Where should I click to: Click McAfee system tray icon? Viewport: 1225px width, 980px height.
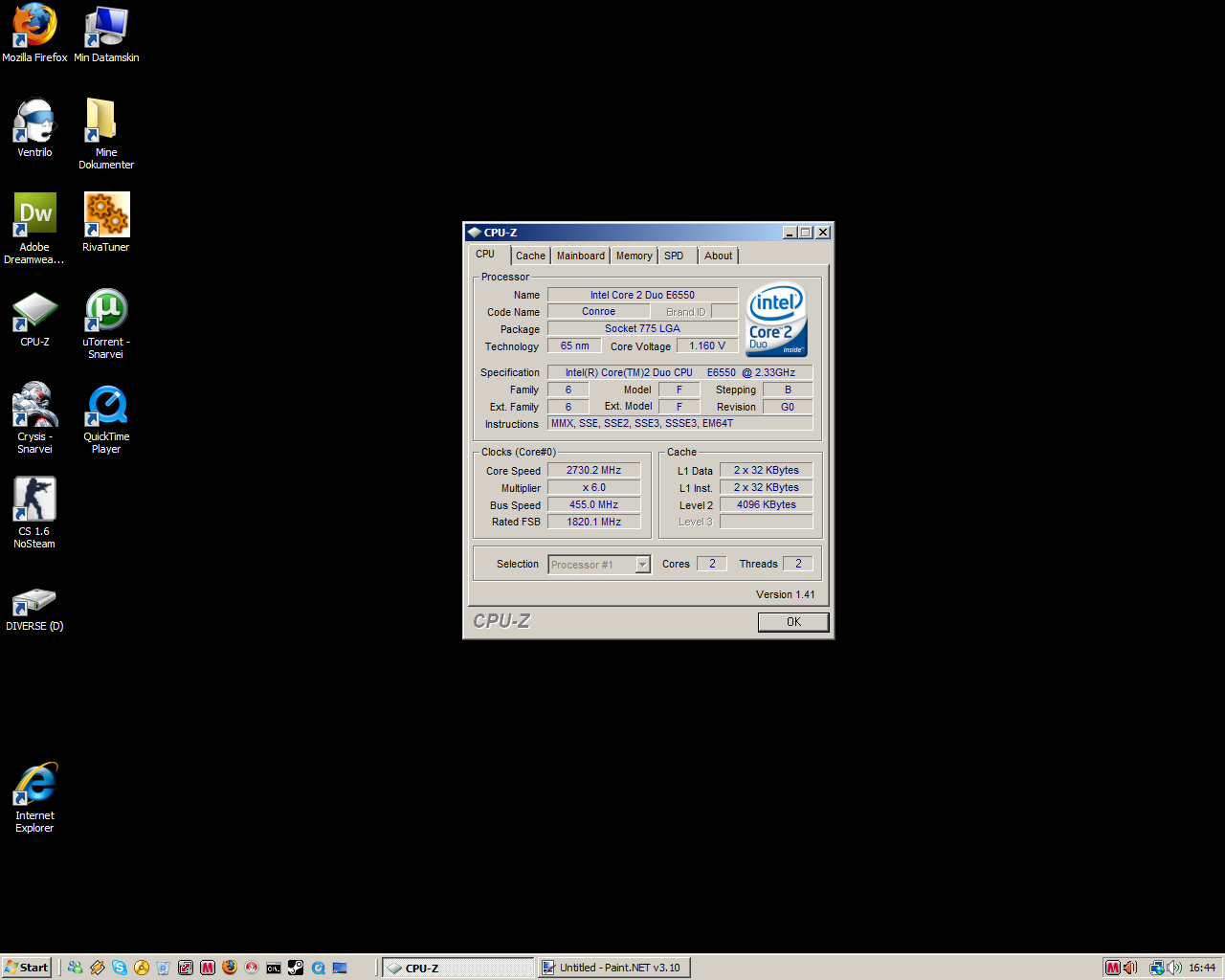[x=1113, y=968]
